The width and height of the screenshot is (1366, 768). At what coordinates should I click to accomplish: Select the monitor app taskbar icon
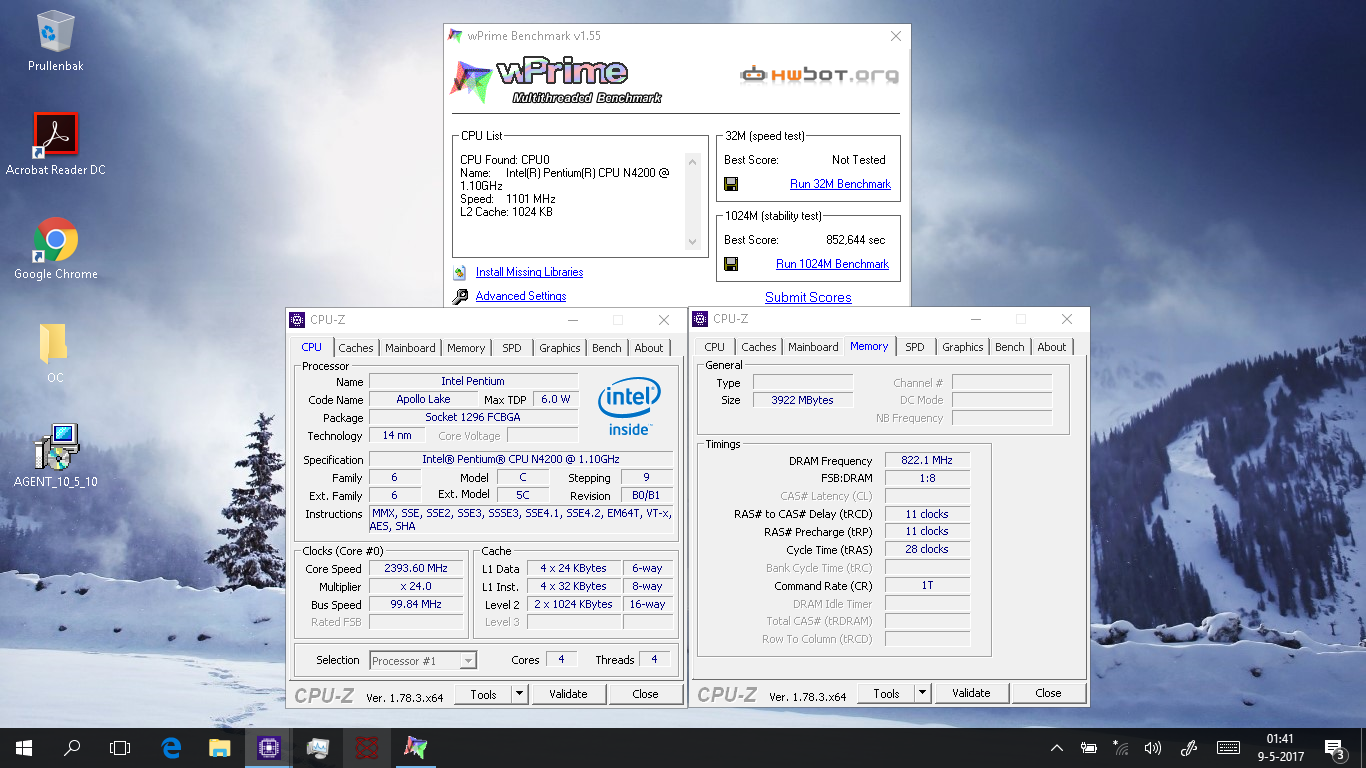coord(318,747)
